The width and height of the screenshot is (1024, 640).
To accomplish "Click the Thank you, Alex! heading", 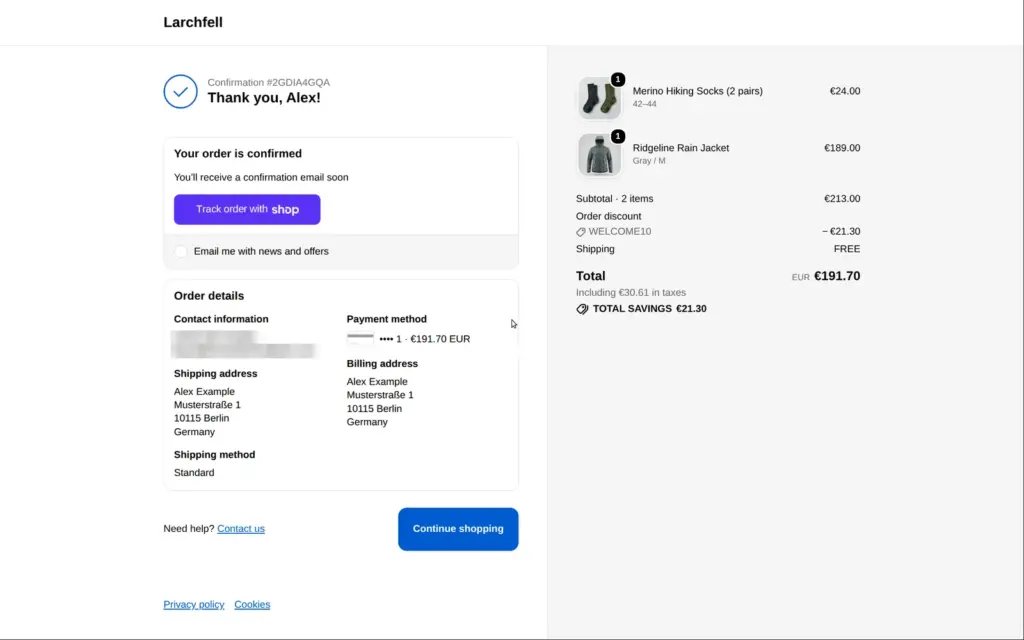I will tap(264, 98).
